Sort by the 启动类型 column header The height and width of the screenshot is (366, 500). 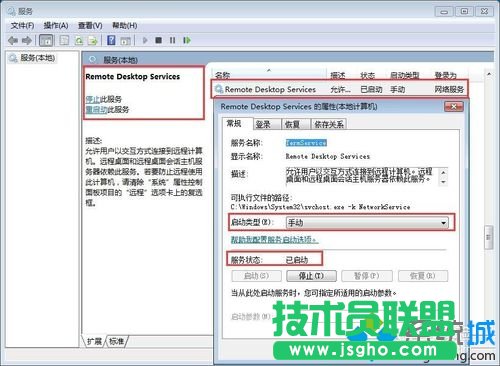pyautogui.click(x=405, y=75)
